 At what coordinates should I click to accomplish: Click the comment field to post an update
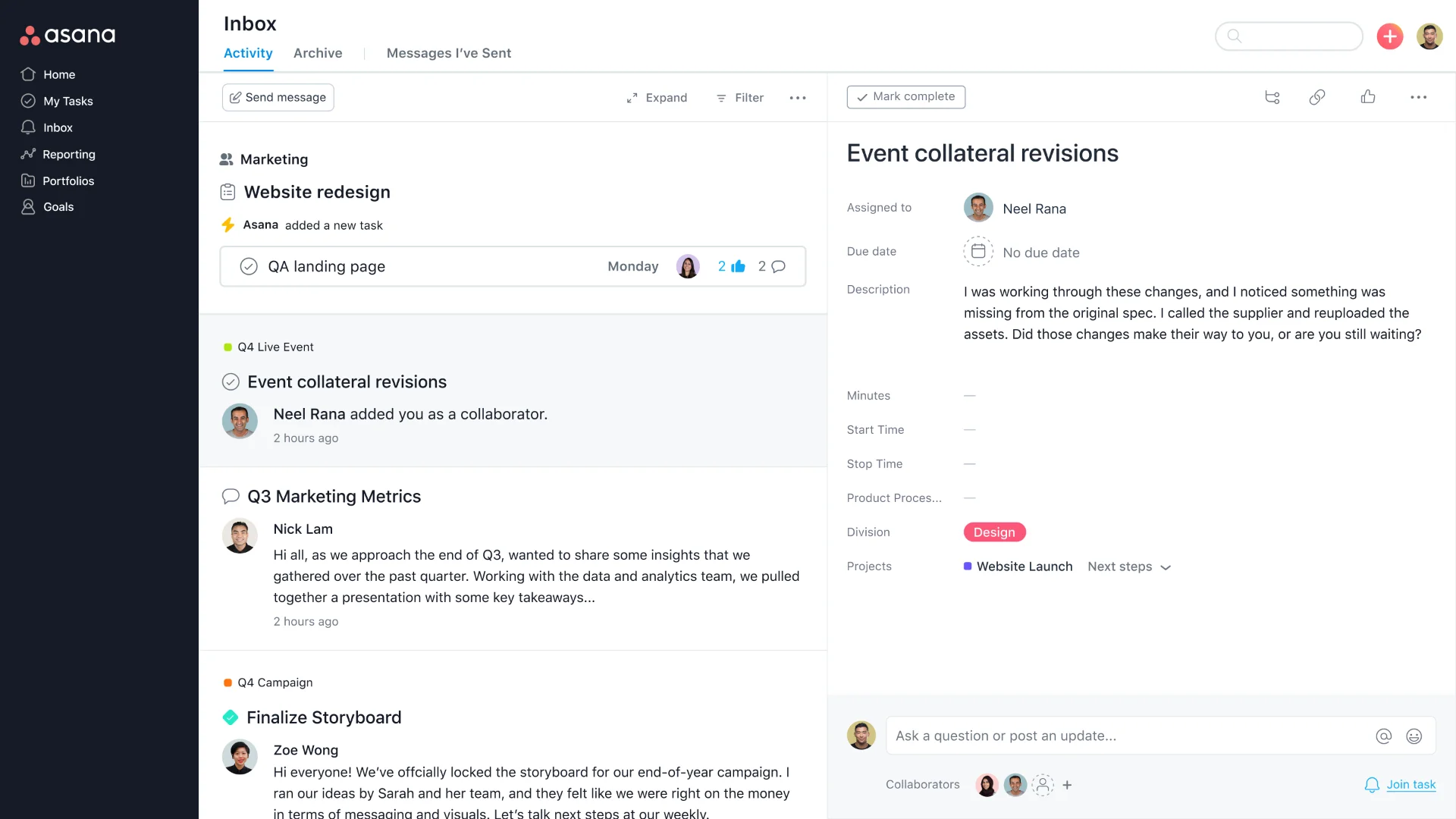click(1100, 736)
